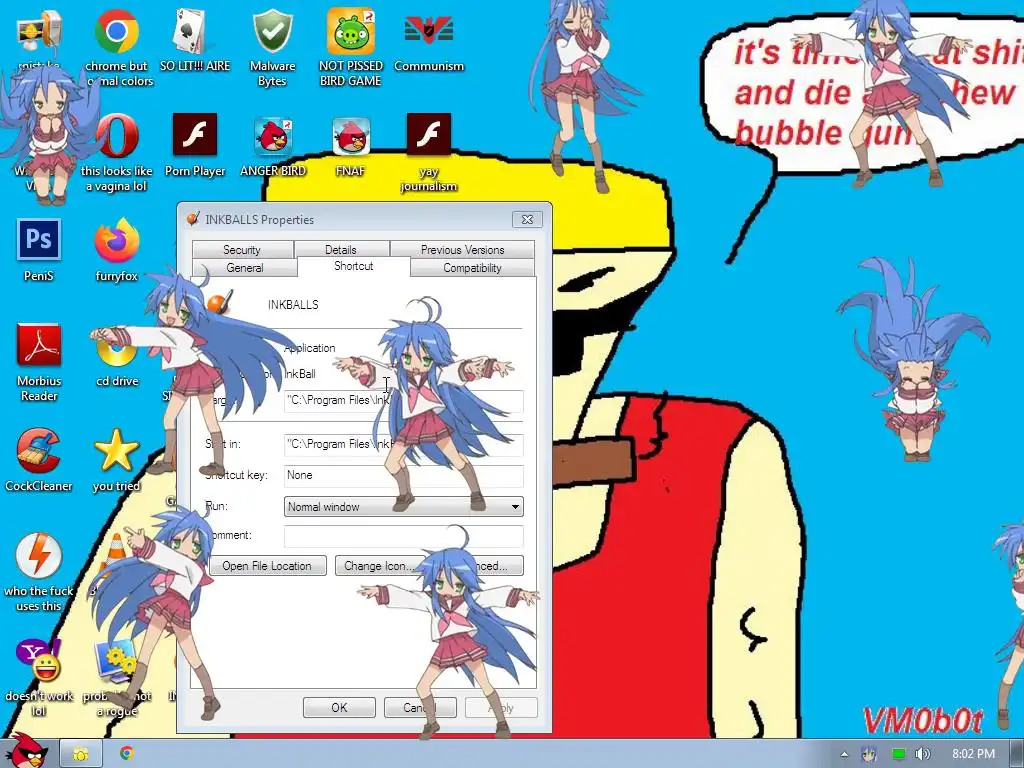The width and height of the screenshot is (1024, 768).
Task: Click the Angry Bird Start button
Action: pos(29,750)
